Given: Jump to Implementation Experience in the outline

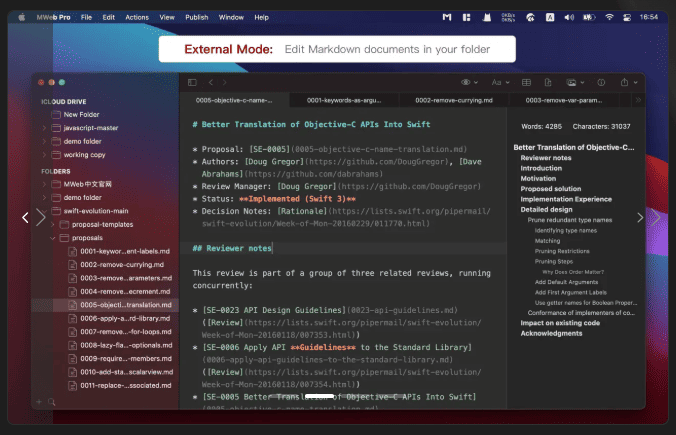Looking at the screenshot, I should pos(566,199).
